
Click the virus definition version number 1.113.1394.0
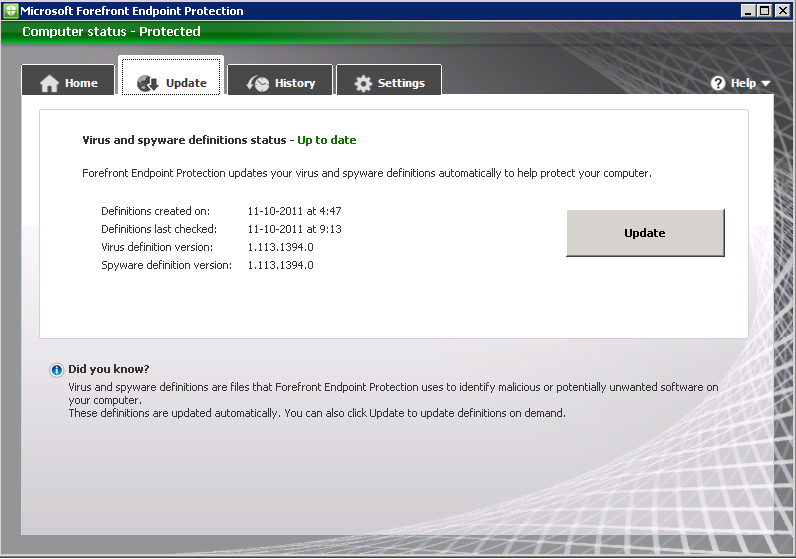(281, 247)
